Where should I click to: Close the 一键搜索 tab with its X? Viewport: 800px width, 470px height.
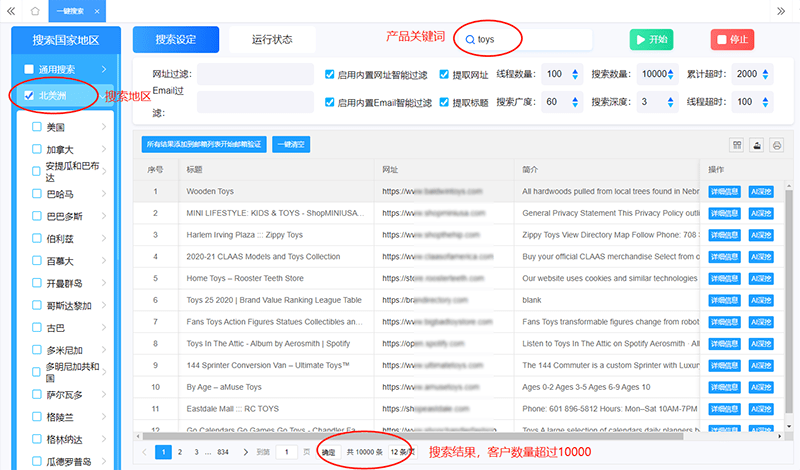pos(97,10)
